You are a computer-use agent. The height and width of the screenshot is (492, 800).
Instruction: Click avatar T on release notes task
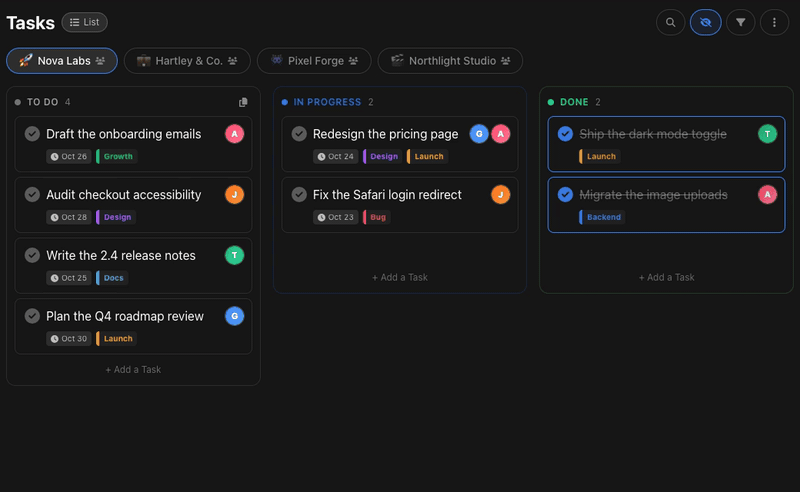[x=235, y=255]
